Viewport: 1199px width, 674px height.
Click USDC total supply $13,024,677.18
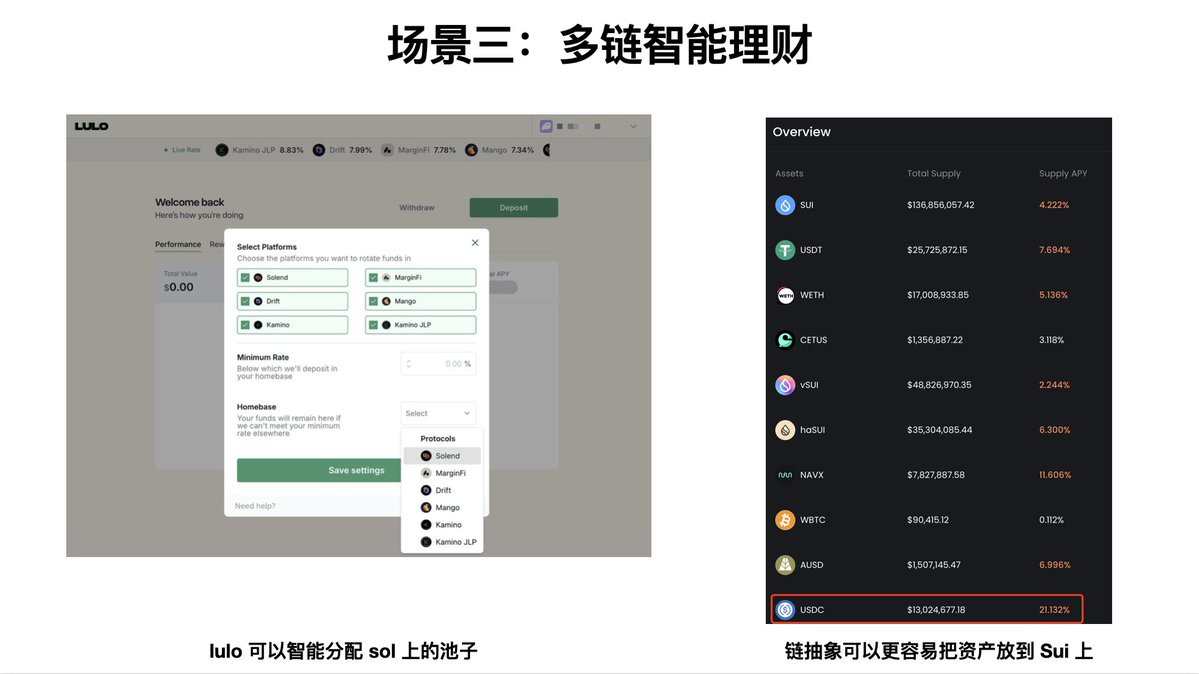point(936,611)
